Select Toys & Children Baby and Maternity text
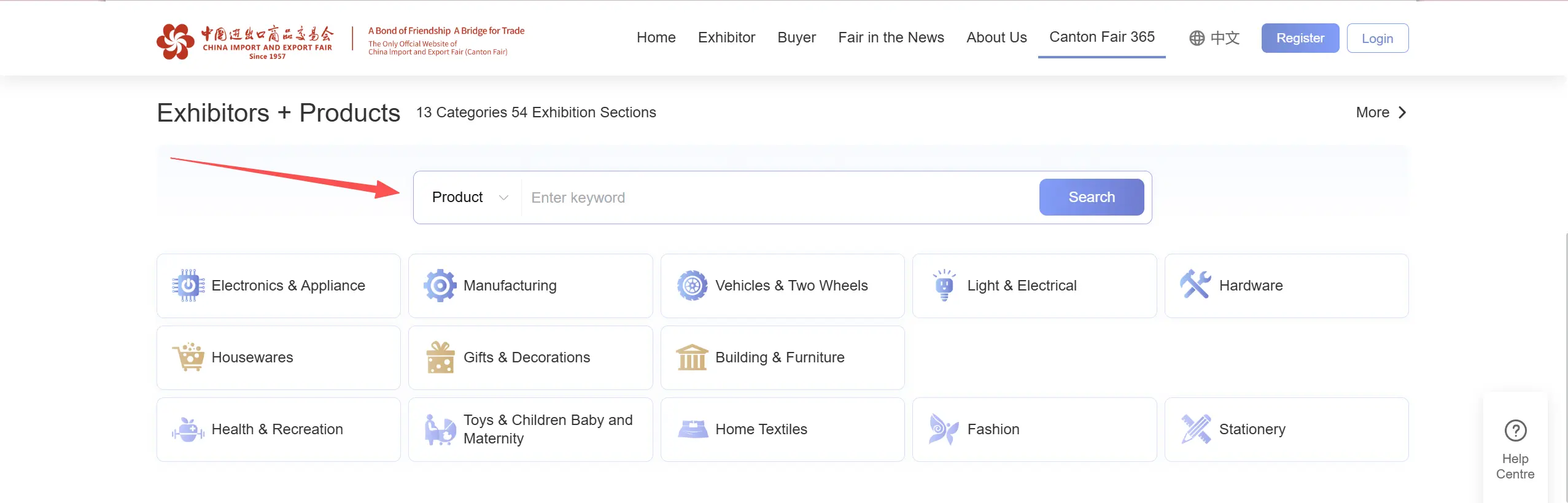Viewport: 1568px width, 503px height. point(548,429)
